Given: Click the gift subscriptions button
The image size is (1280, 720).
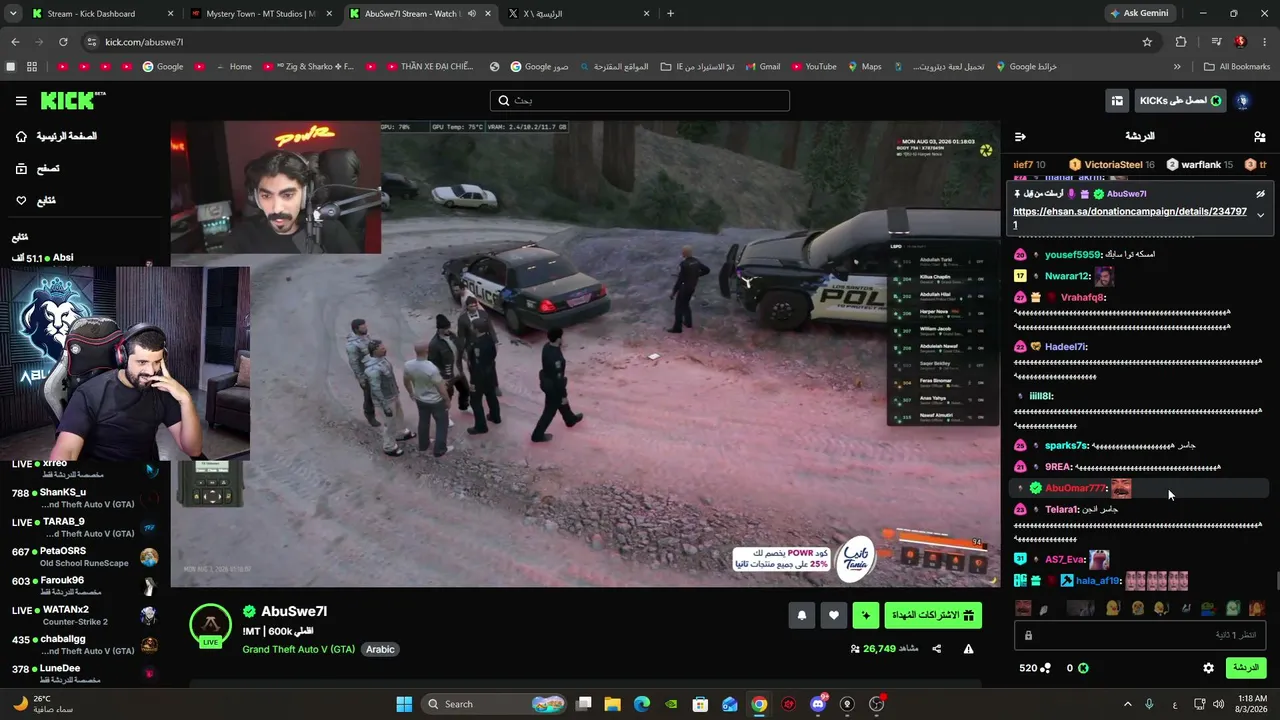Looking at the screenshot, I should [933, 616].
